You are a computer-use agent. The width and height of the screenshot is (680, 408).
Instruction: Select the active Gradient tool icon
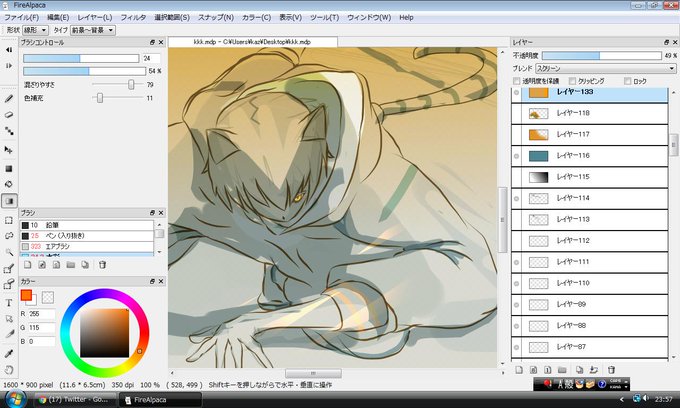point(9,201)
